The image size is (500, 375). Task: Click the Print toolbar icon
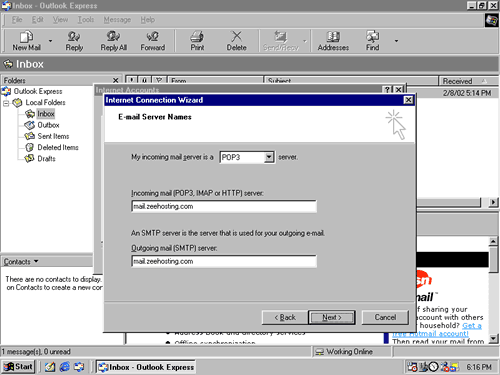pyautogui.click(x=197, y=41)
